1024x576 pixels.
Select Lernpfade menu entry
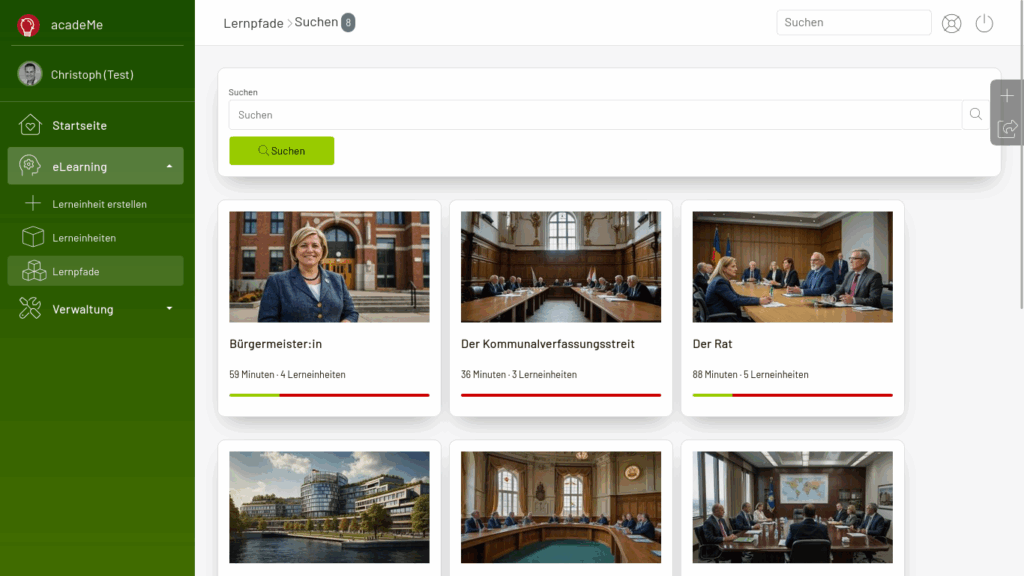[95, 271]
